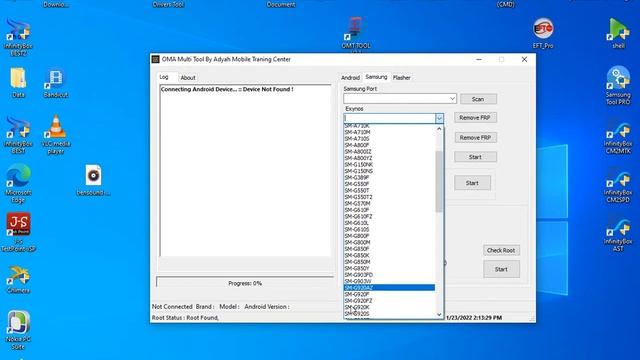Select SM-G389F model entry

[389, 178]
